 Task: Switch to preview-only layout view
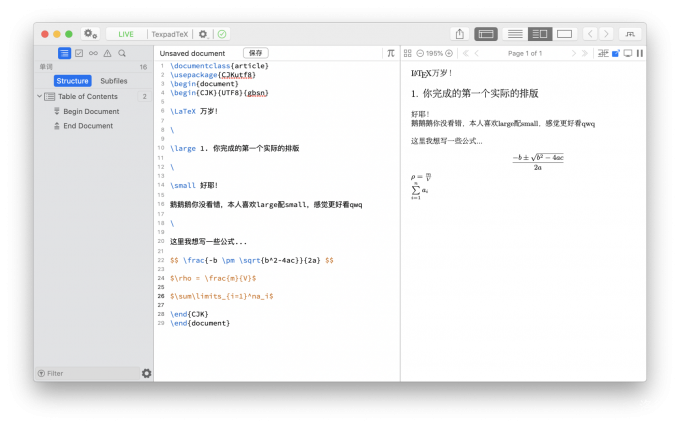click(x=564, y=34)
